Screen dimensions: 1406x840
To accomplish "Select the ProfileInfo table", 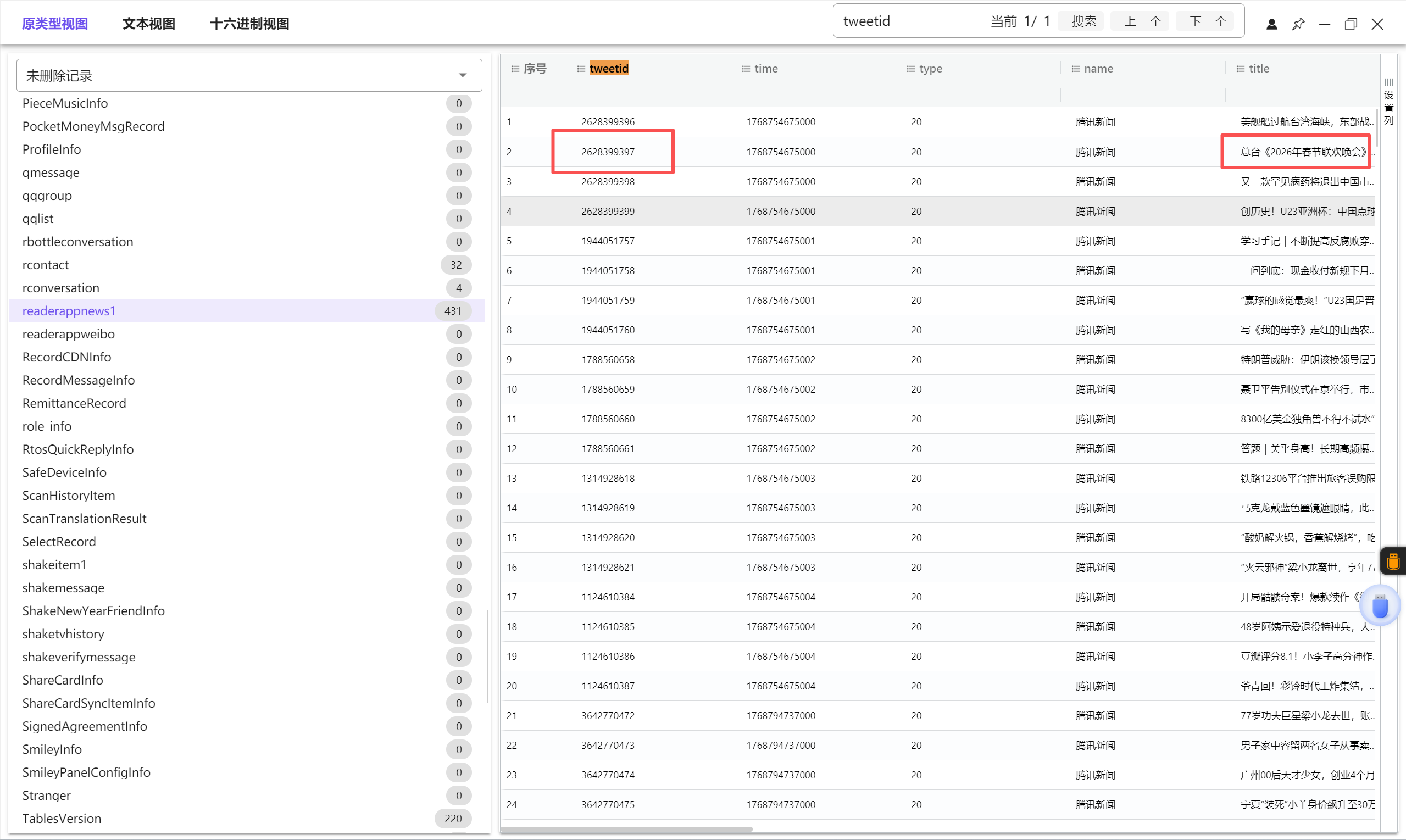I will [247, 149].
